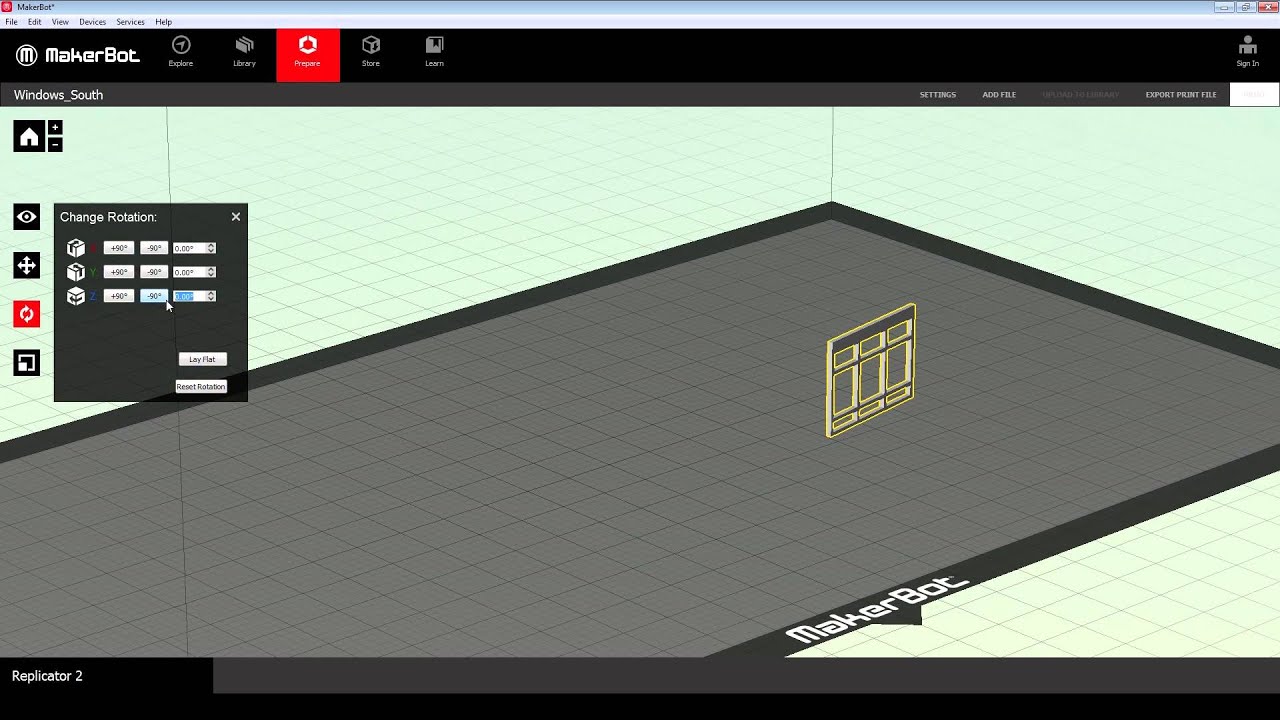The height and width of the screenshot is (720, 1280).
Task: Open the Help menu
Action: coord(164,21)
